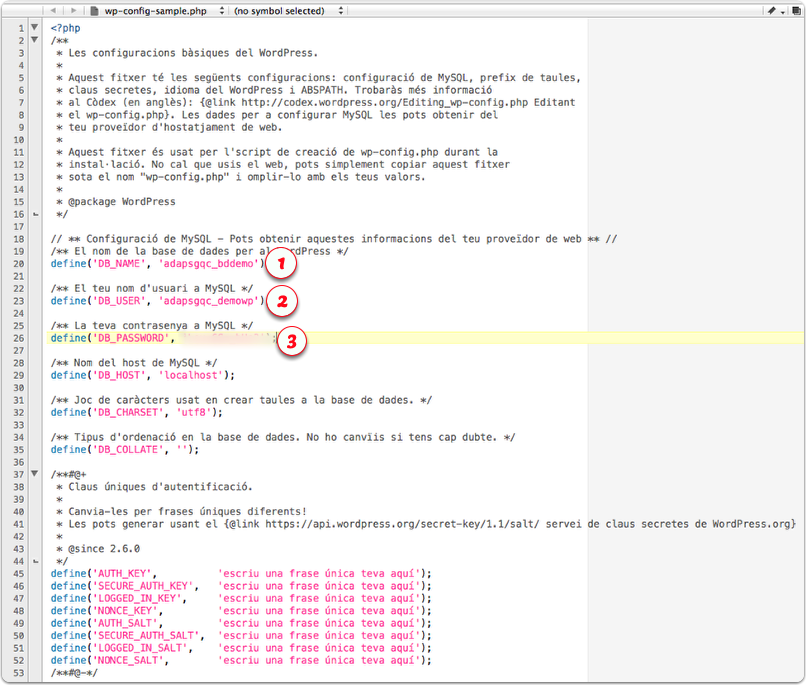Click the 'adapsgqc_bddemo' database name value

pyautogui.click(x=208, y=264)
